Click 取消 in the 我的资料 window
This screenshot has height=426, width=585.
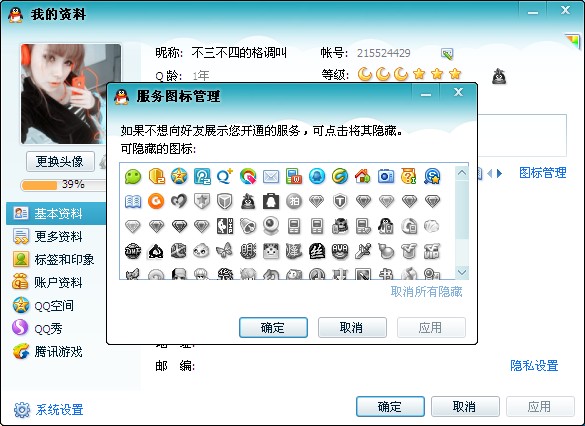[465, 406]
